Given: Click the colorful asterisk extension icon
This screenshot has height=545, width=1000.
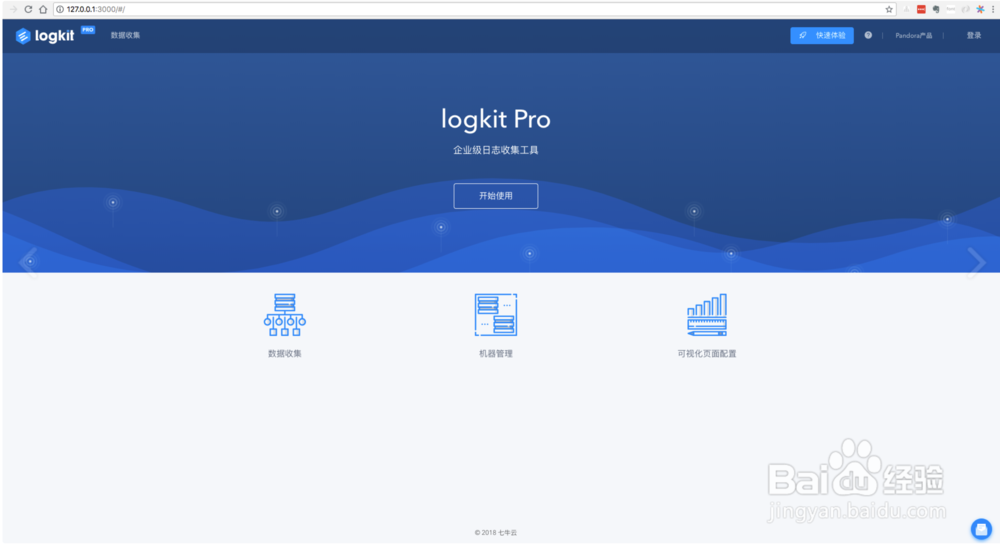Looking at the screenshot, I should coord(980,9).
